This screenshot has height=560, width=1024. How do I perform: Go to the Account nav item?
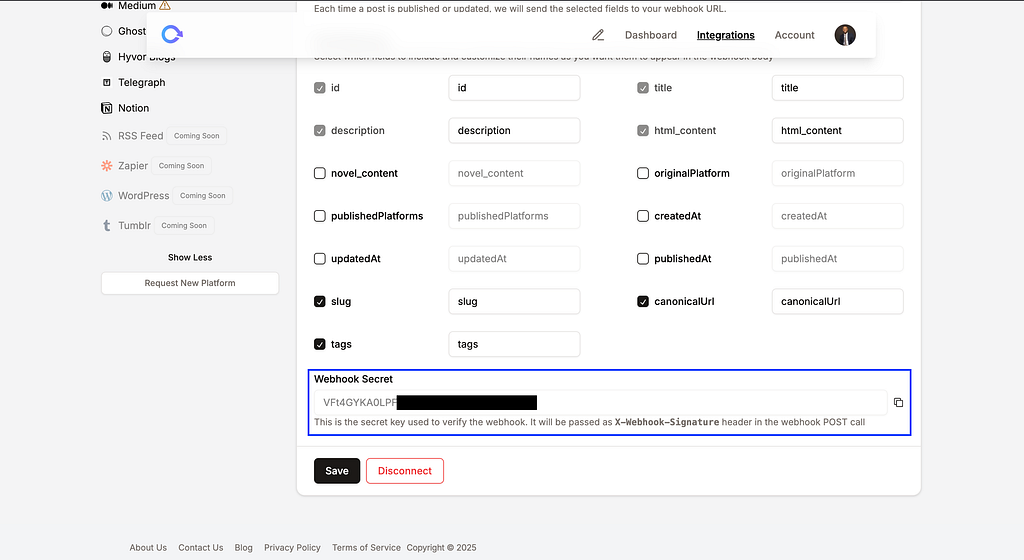[794, 35]
